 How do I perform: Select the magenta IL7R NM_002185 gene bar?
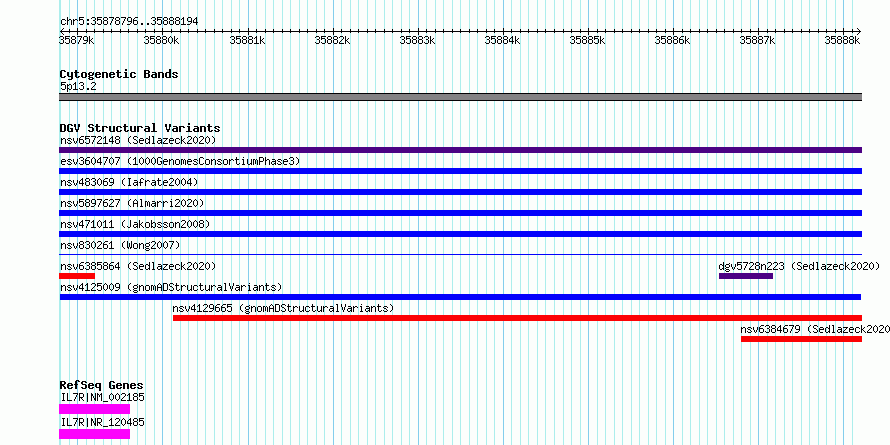pyautogui.click(x=94, y=409)
